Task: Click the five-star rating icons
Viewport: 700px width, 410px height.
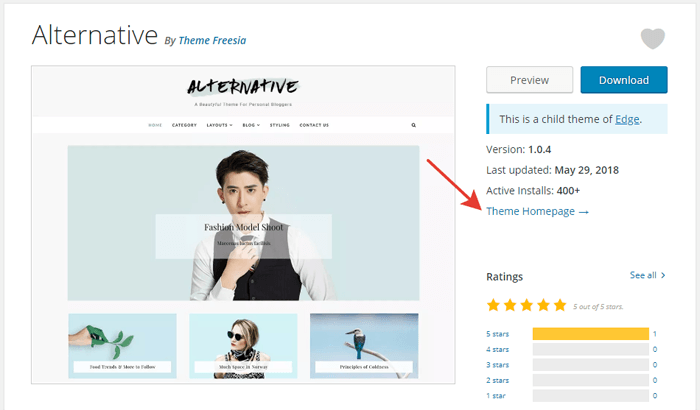Action: click(526, 305)
